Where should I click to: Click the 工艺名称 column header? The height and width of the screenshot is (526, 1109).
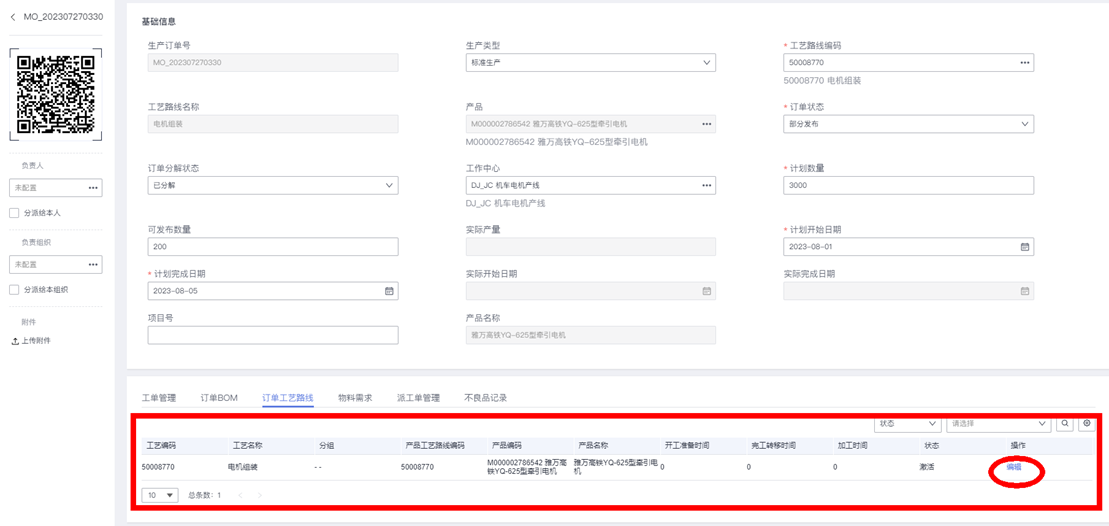(x=248, y=446)
